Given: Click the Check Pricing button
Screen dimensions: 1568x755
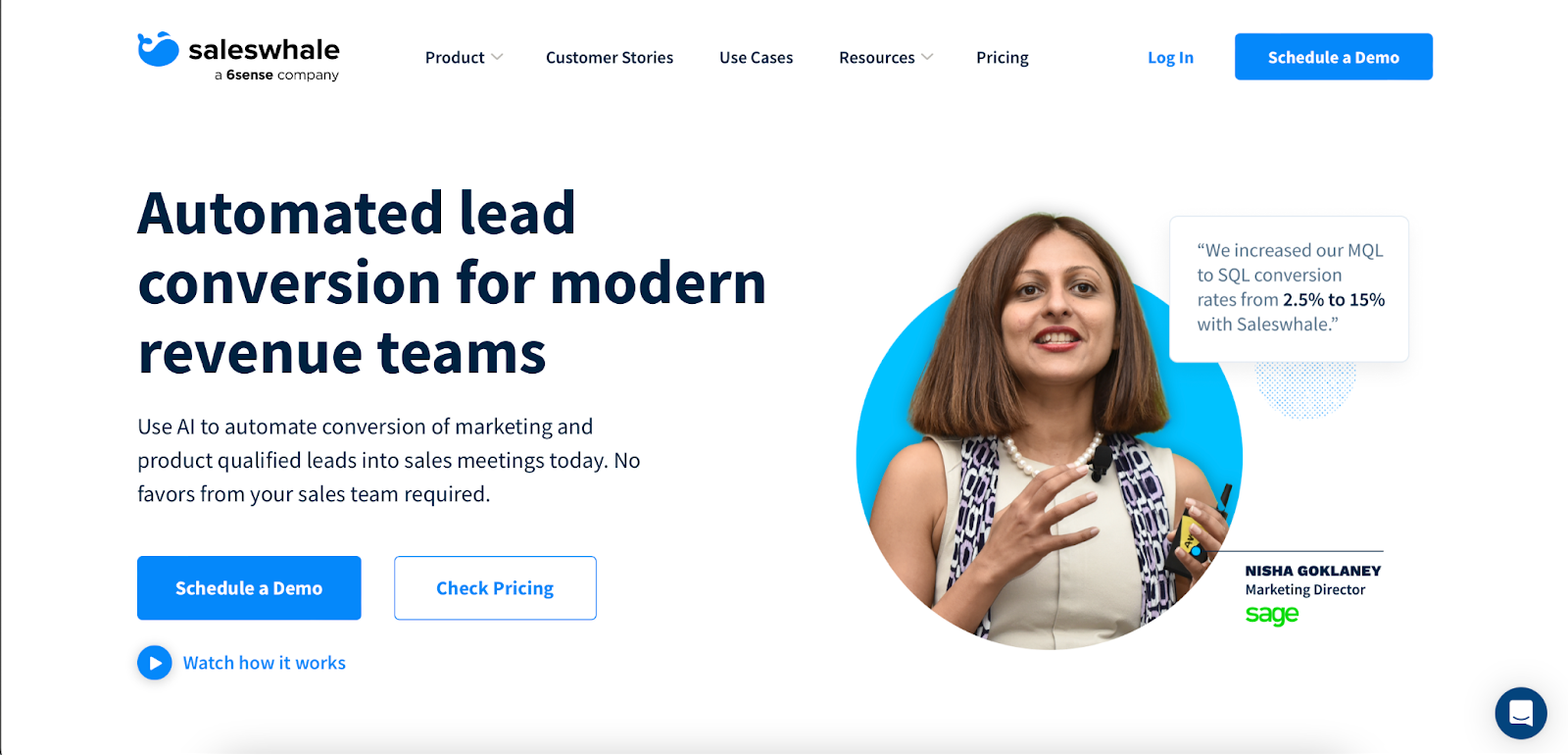Looking at the screenshot, I should coord(495,588).
